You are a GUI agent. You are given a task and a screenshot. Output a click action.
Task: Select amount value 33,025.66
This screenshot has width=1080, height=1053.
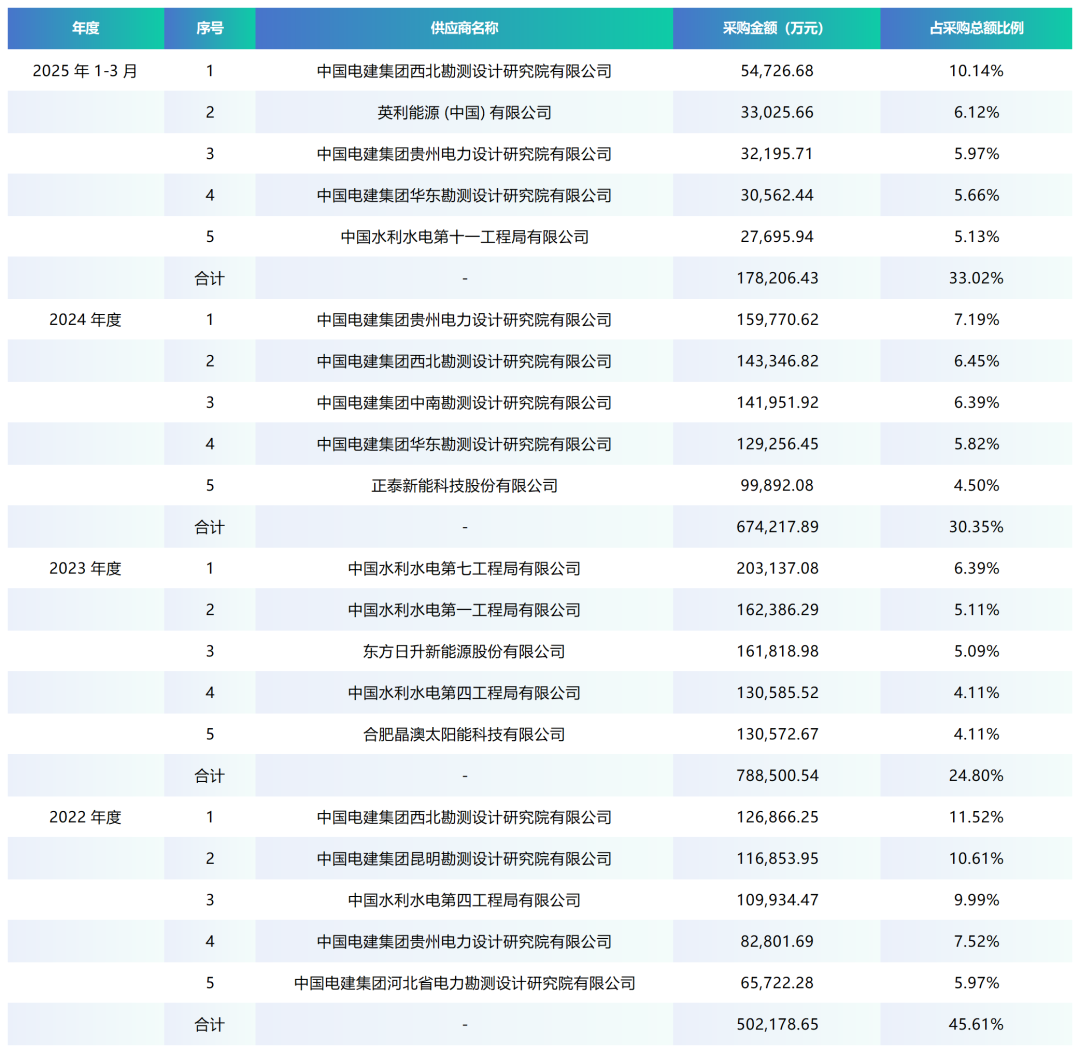(x=777, y=112)
